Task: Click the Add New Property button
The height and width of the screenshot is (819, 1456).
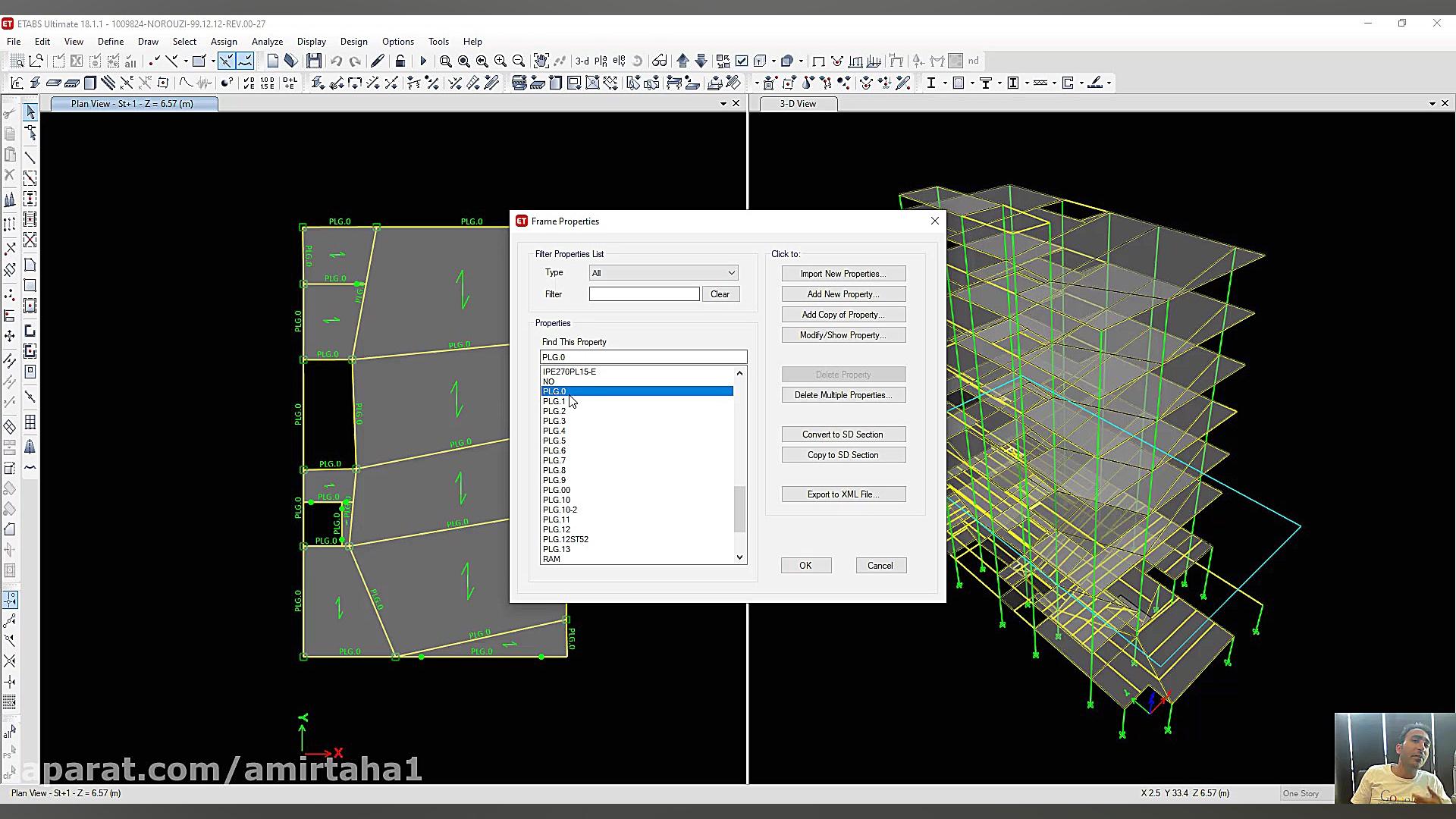Action: 843,294
